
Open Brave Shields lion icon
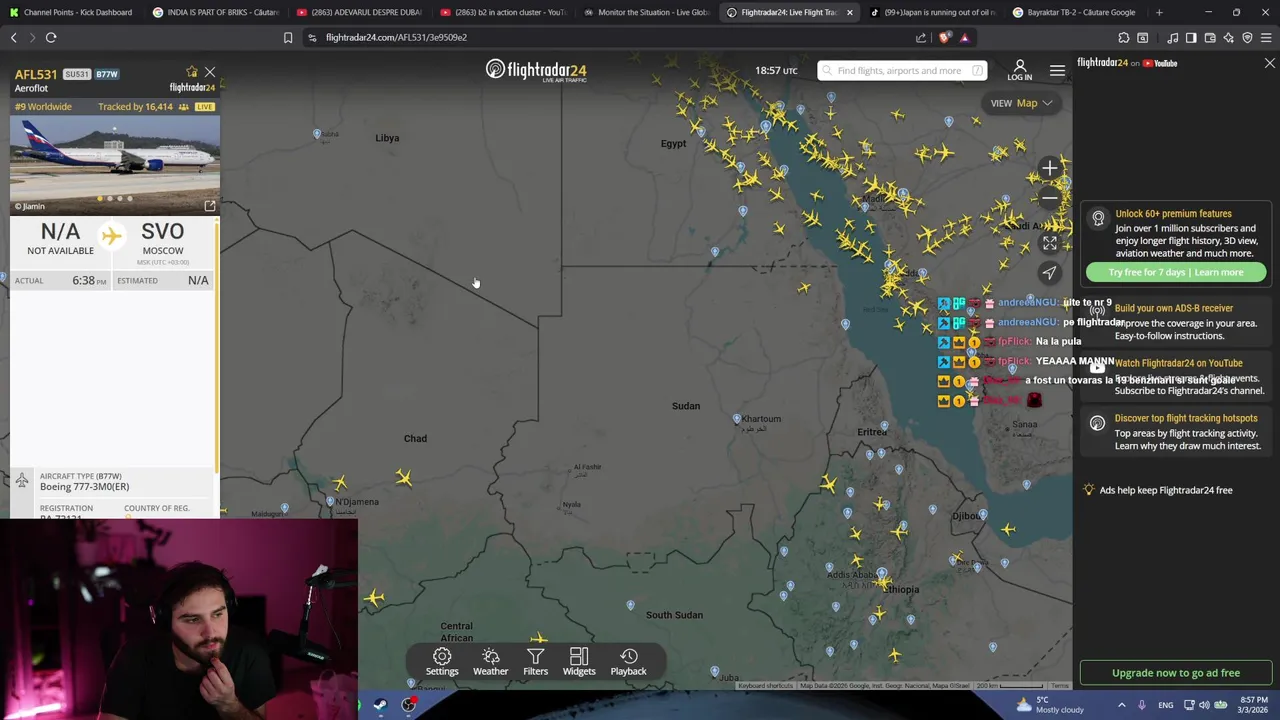[946, 38]
